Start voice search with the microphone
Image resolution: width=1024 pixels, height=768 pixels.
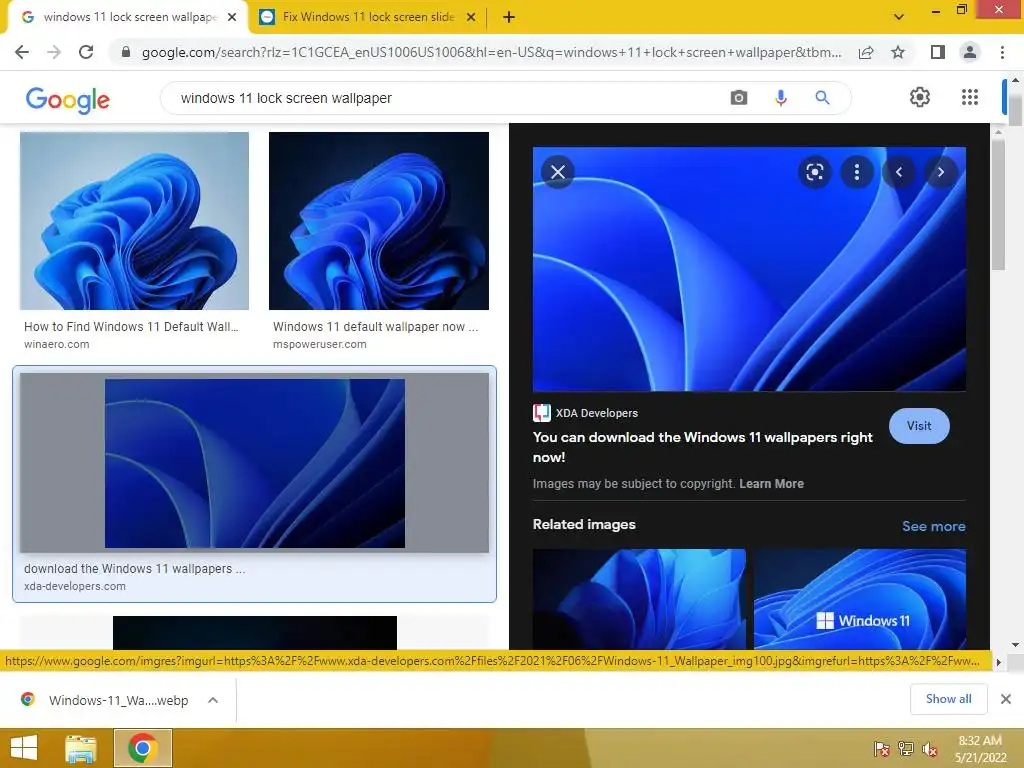pyautogui.click(x=780, y=98)
